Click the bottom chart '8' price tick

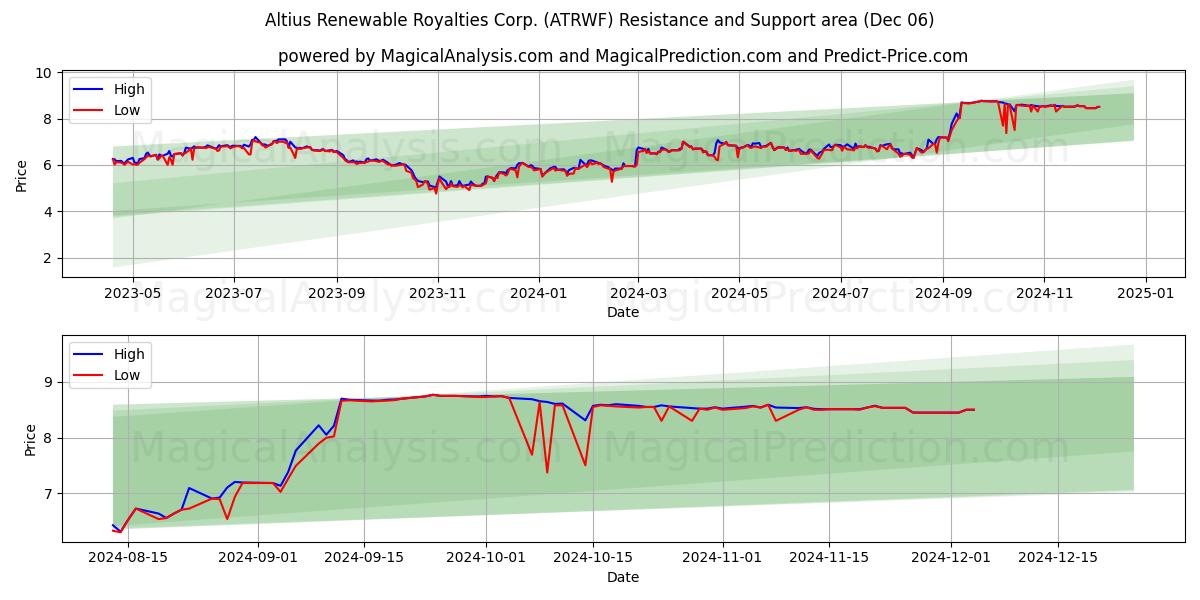pos(48,438)
